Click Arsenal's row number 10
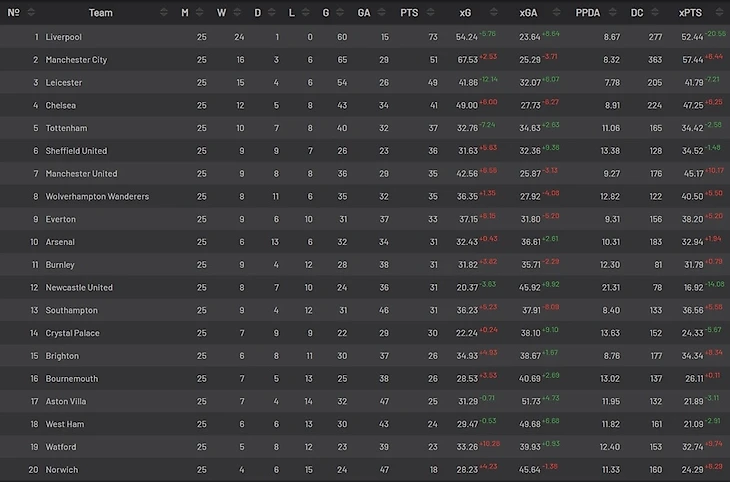 [34, 242]
